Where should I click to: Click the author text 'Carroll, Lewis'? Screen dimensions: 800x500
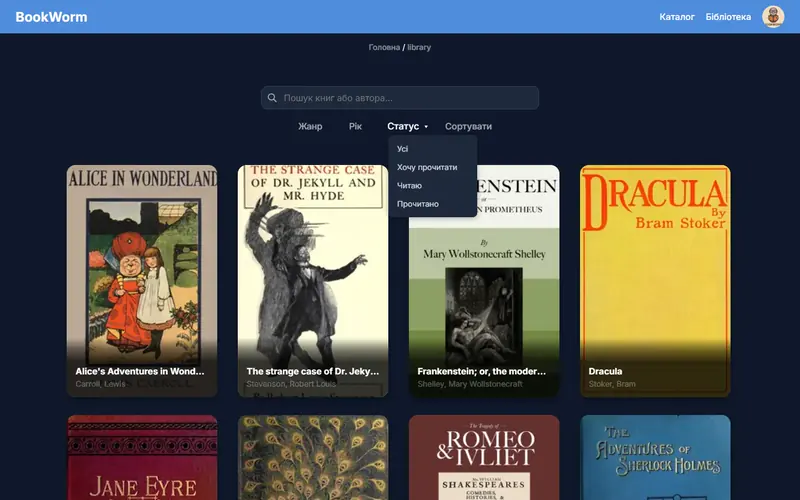(x=101, y=384)
